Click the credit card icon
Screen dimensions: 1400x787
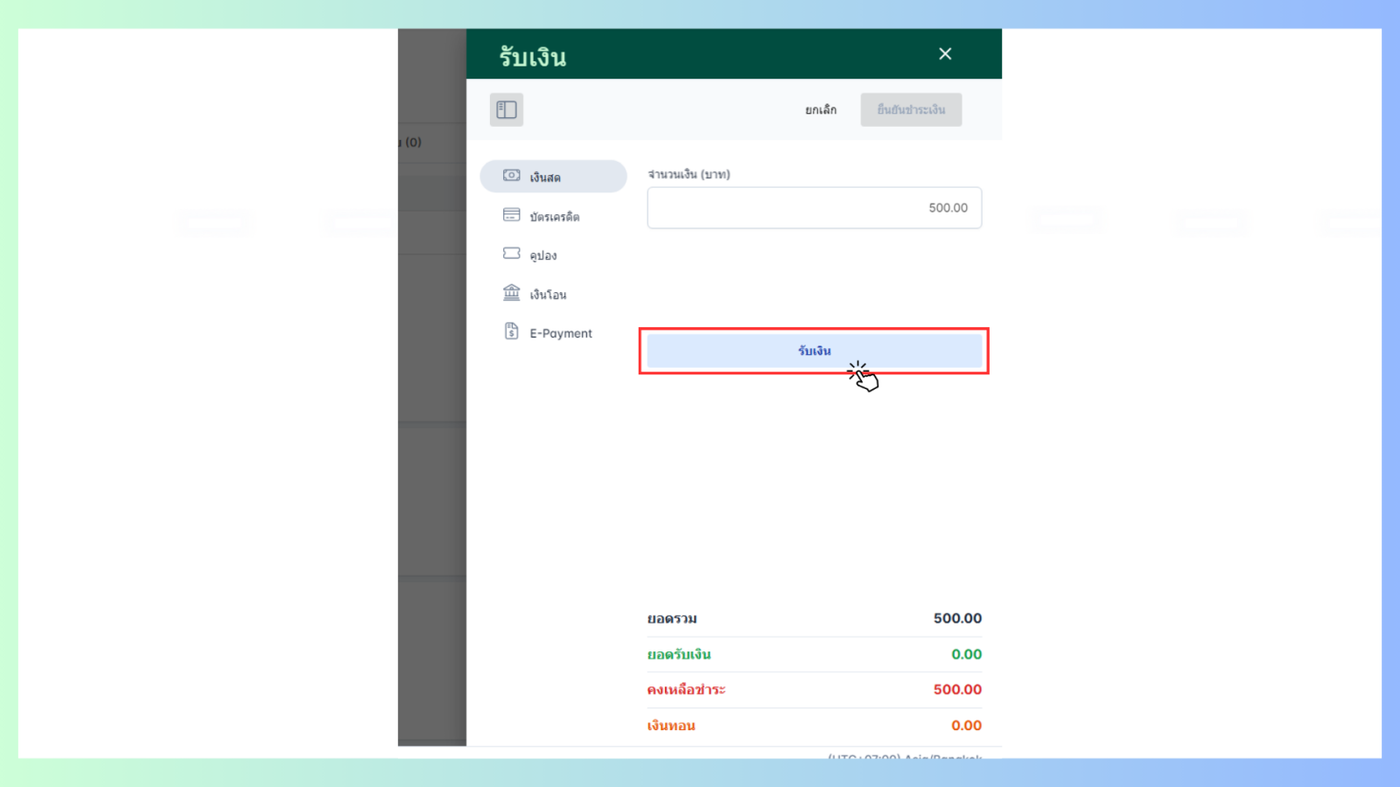[511, 215]
